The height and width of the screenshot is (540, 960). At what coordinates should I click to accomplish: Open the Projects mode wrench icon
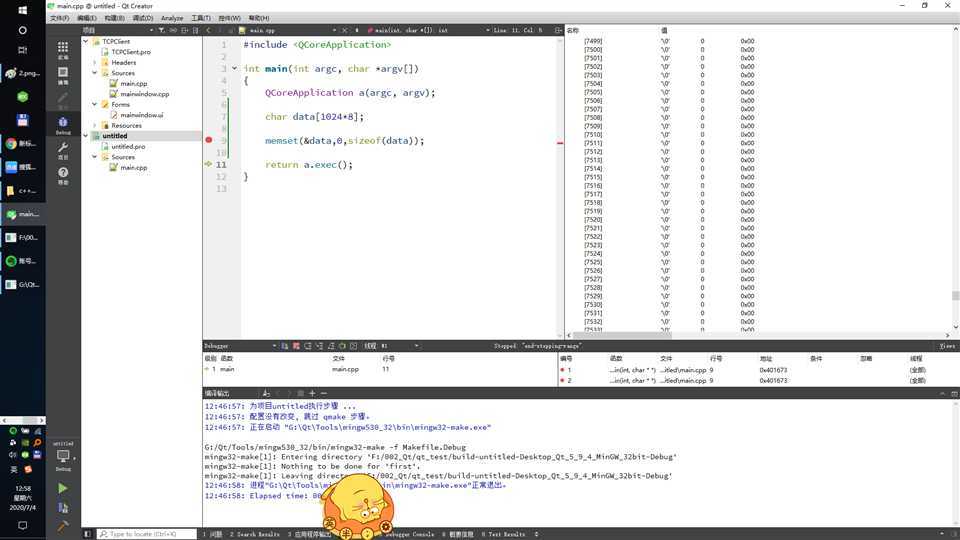tap(63, 150)
